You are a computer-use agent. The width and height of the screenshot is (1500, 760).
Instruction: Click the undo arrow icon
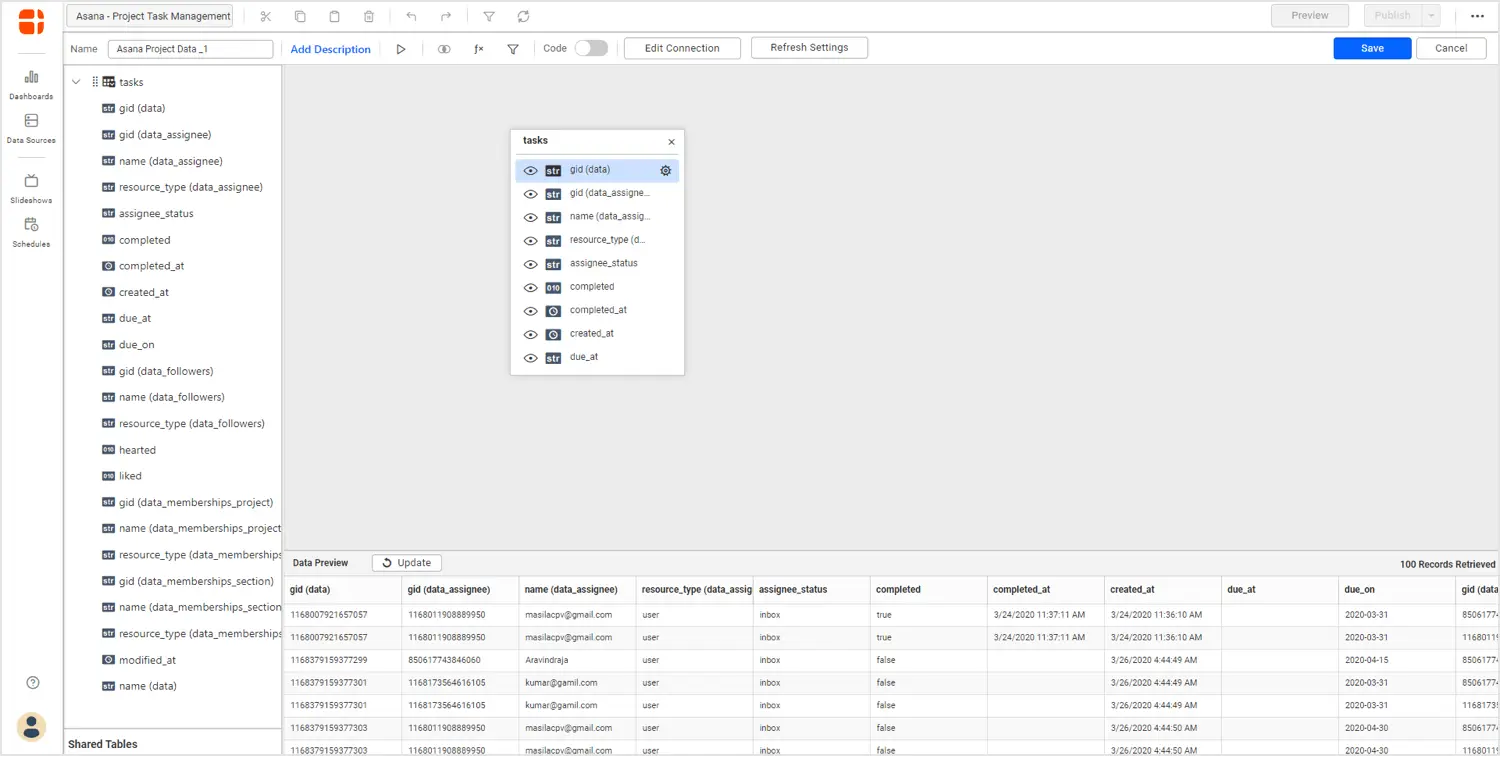411,16
